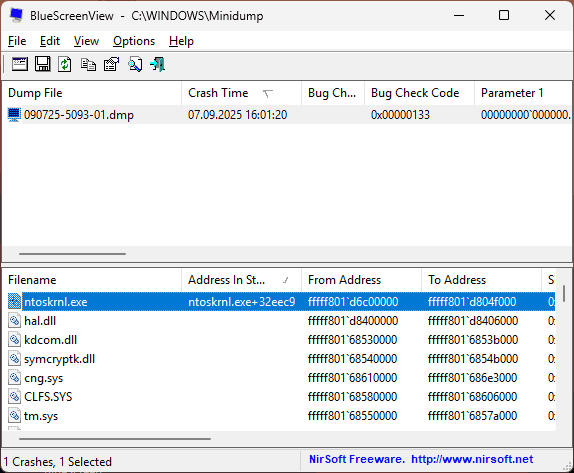The image size is (574, 473).
Task: Select the symcryptk.dll filename
Action: pyautogui.click(x=59, y=359)
